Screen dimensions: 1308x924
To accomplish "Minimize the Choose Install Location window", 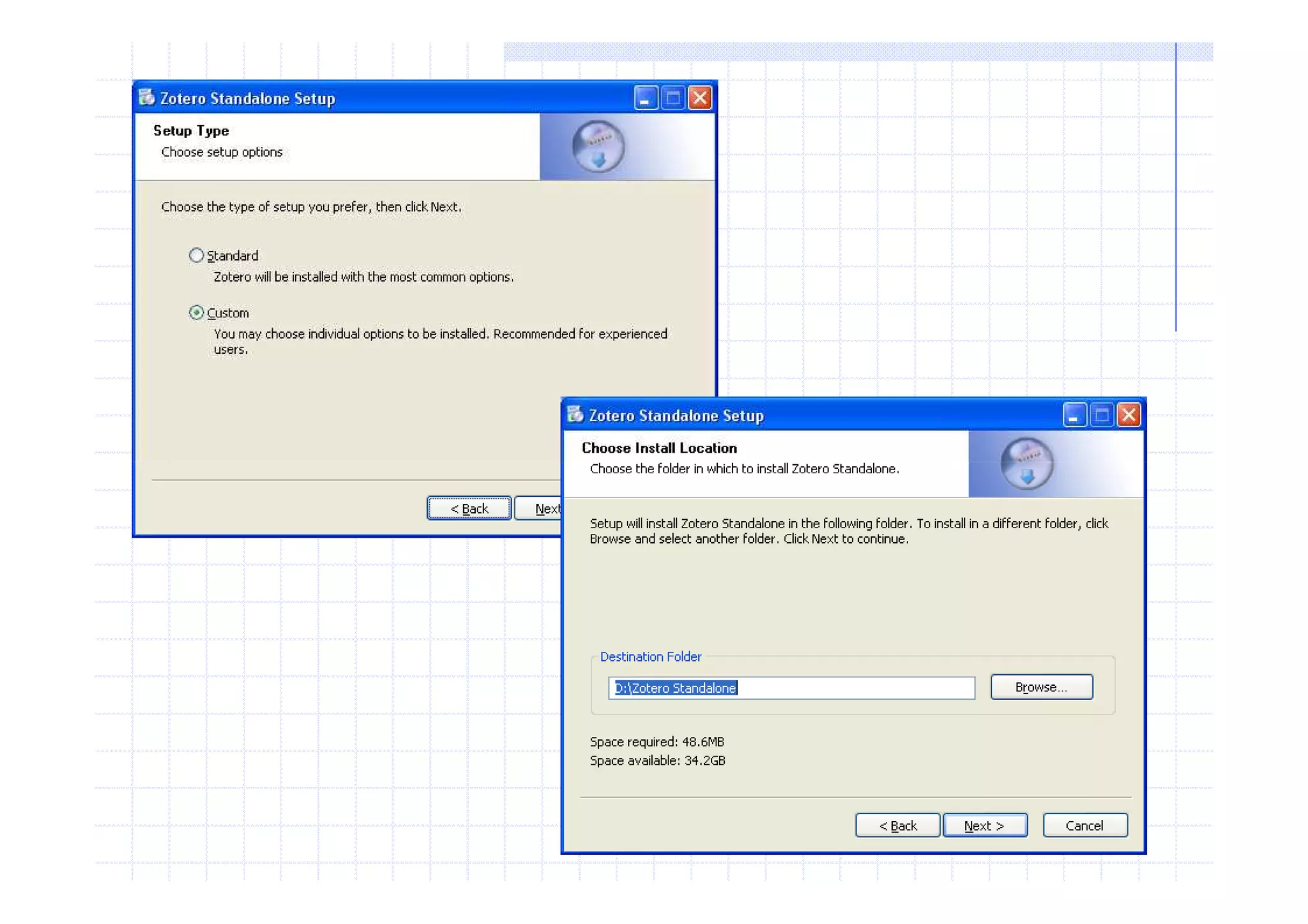I will pos(1074,415).
